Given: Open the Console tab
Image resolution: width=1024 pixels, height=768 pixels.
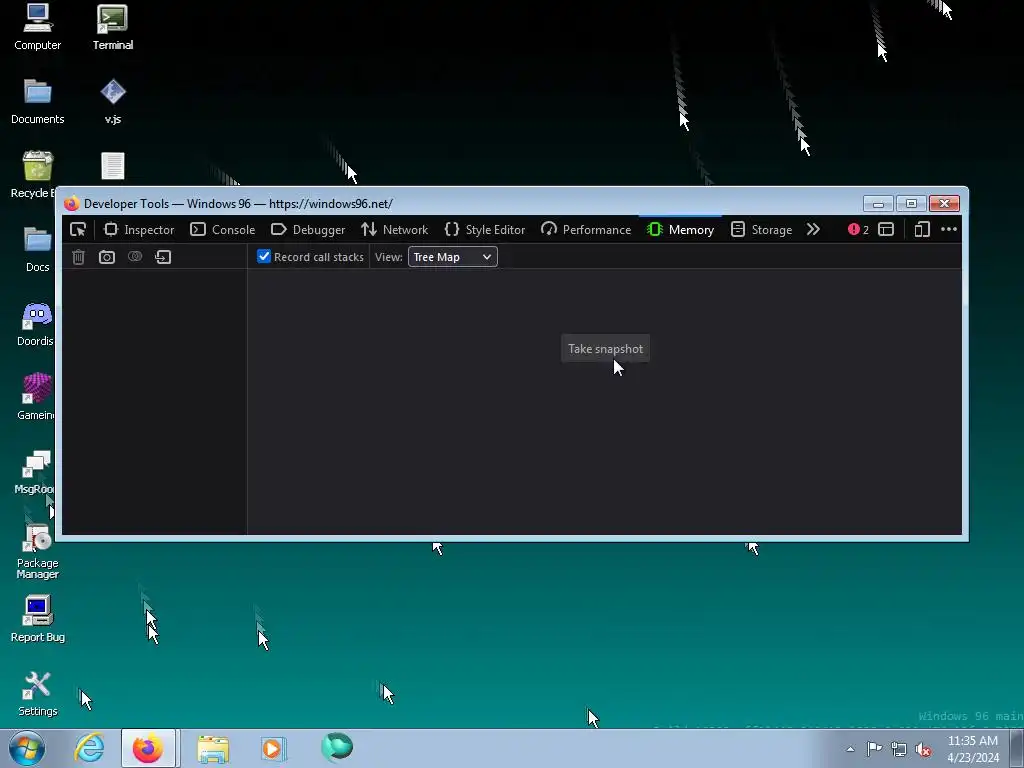Looking at the screenshot, I should [223, 230].
